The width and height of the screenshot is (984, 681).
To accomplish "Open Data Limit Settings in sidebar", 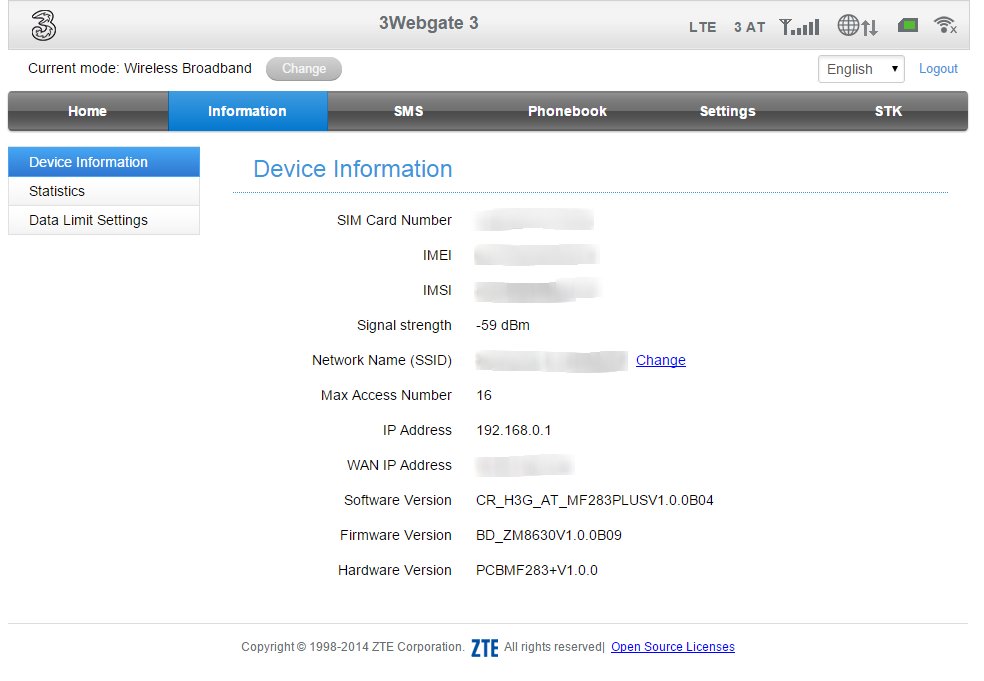I will tap(88, 220).
